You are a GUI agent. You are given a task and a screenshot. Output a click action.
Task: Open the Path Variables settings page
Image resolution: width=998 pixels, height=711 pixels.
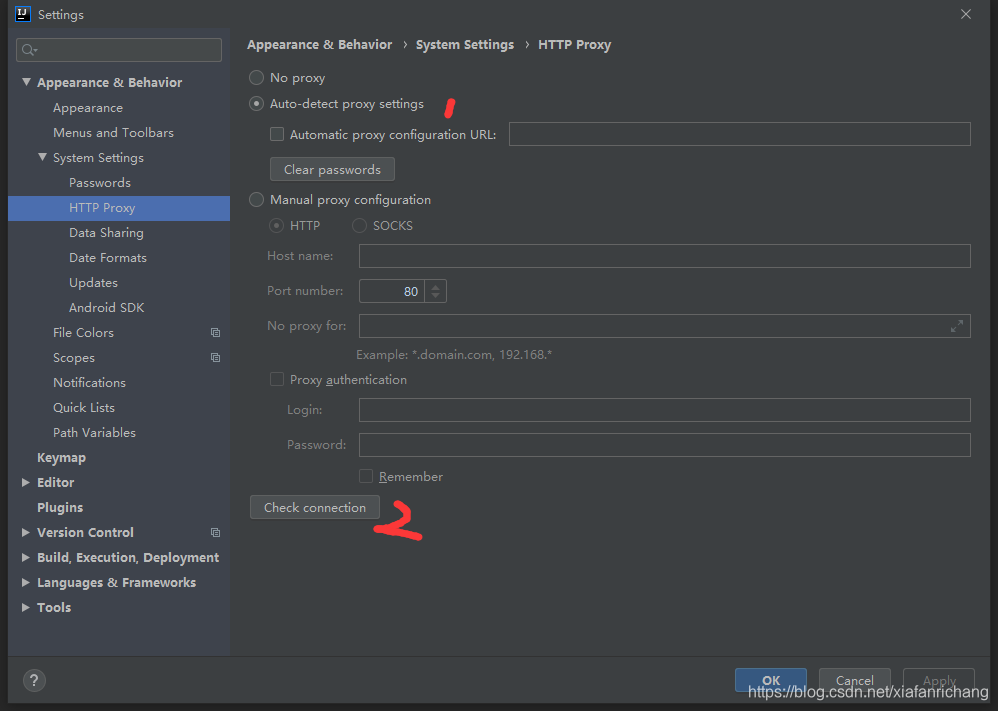[94, 432]
